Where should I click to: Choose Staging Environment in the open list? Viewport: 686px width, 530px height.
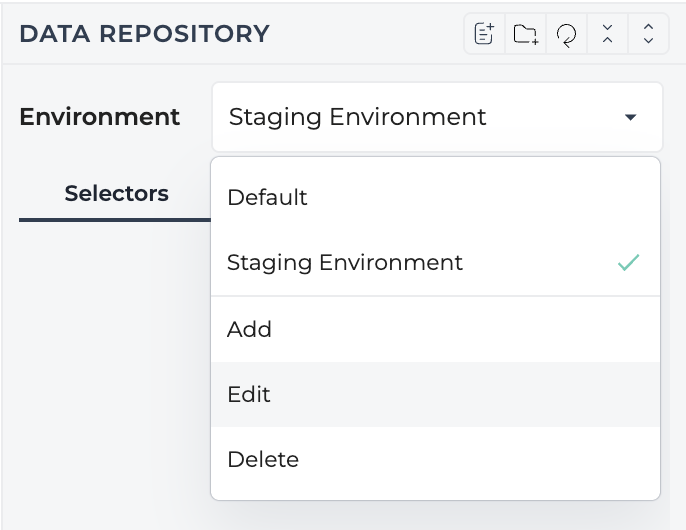[x=435, y=263]
